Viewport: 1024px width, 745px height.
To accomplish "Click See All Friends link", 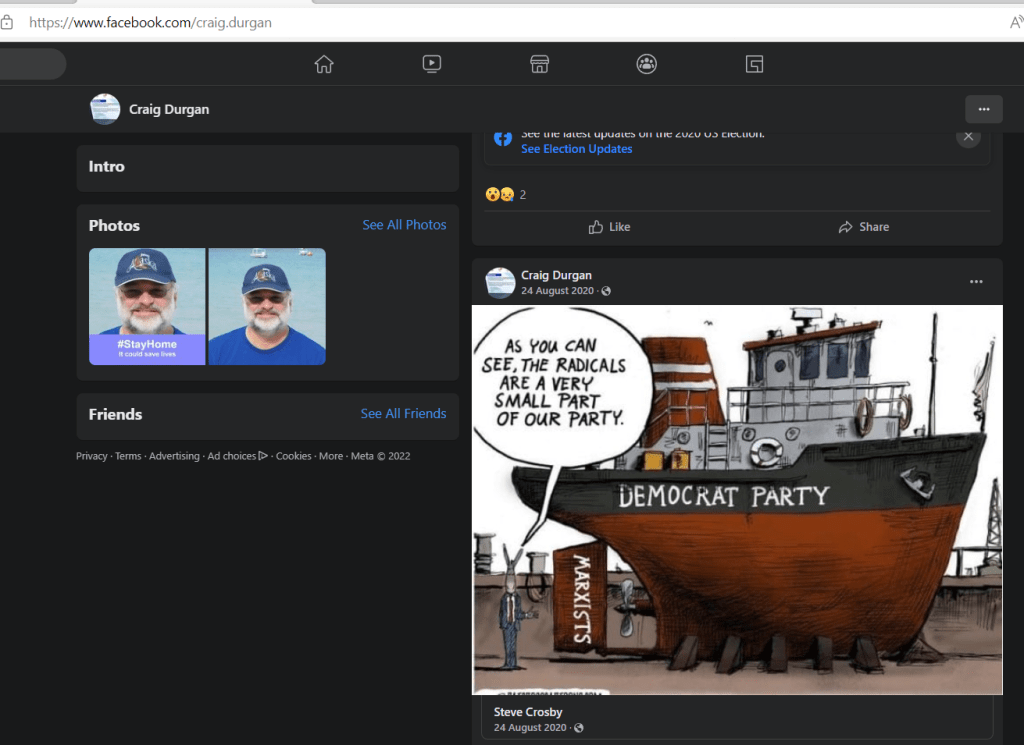I will click(403, 413).
